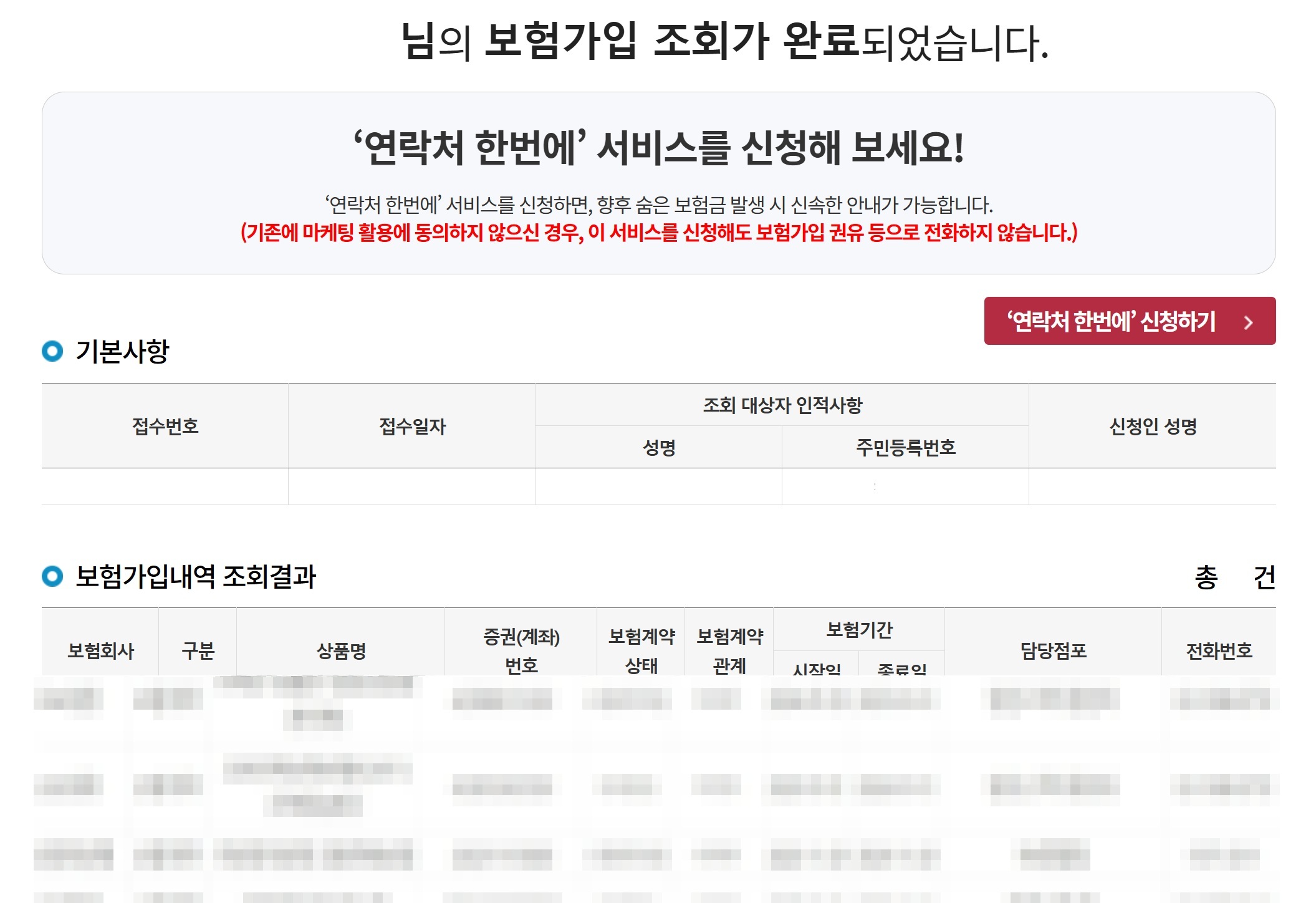1316x903 pixels.
Task: Click blue circle beside 보험가입내역 조회결과
Action: pyautogui.click(x=52, y=576)
